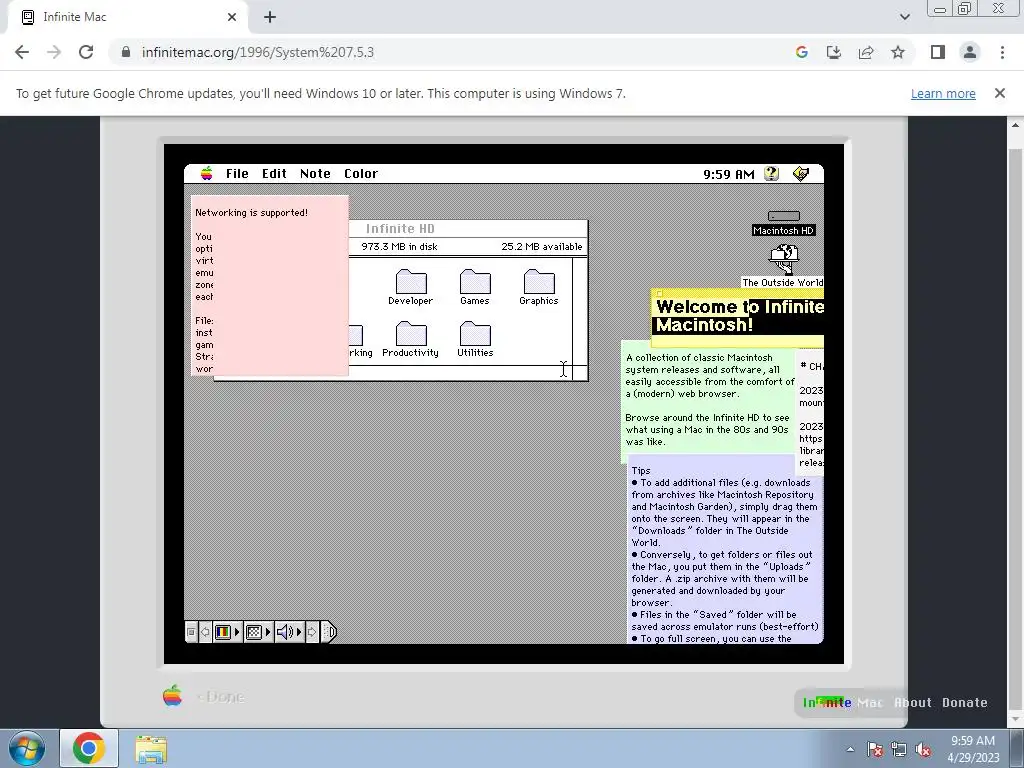The image size is (1024, 768).
Task: Click the Infinite HD window title bar
Action: click(468, 229)
